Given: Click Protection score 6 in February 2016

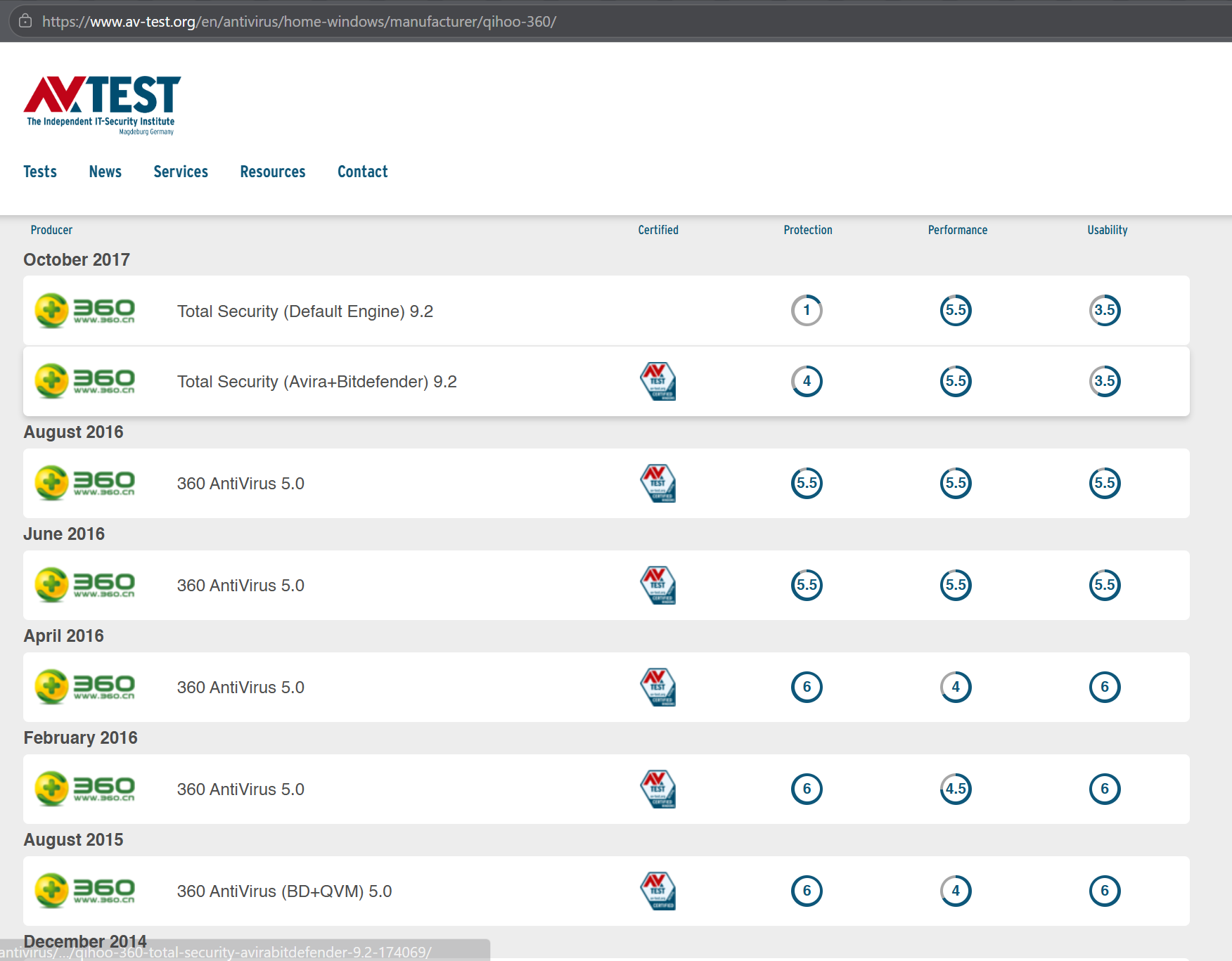Looking at the screenshot, I should [x=807, y=789].
